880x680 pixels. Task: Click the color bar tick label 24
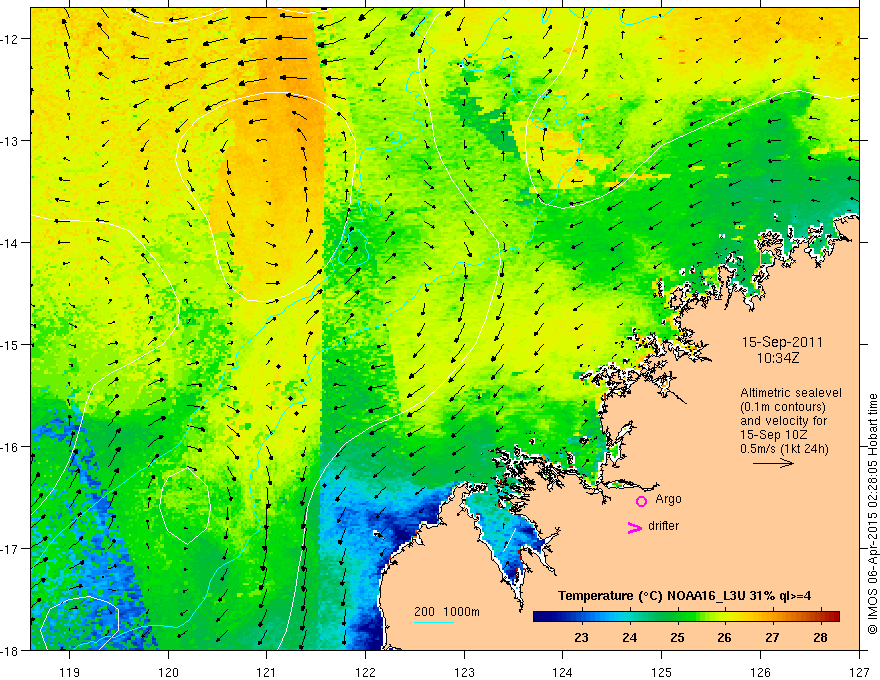click(630, 637)
